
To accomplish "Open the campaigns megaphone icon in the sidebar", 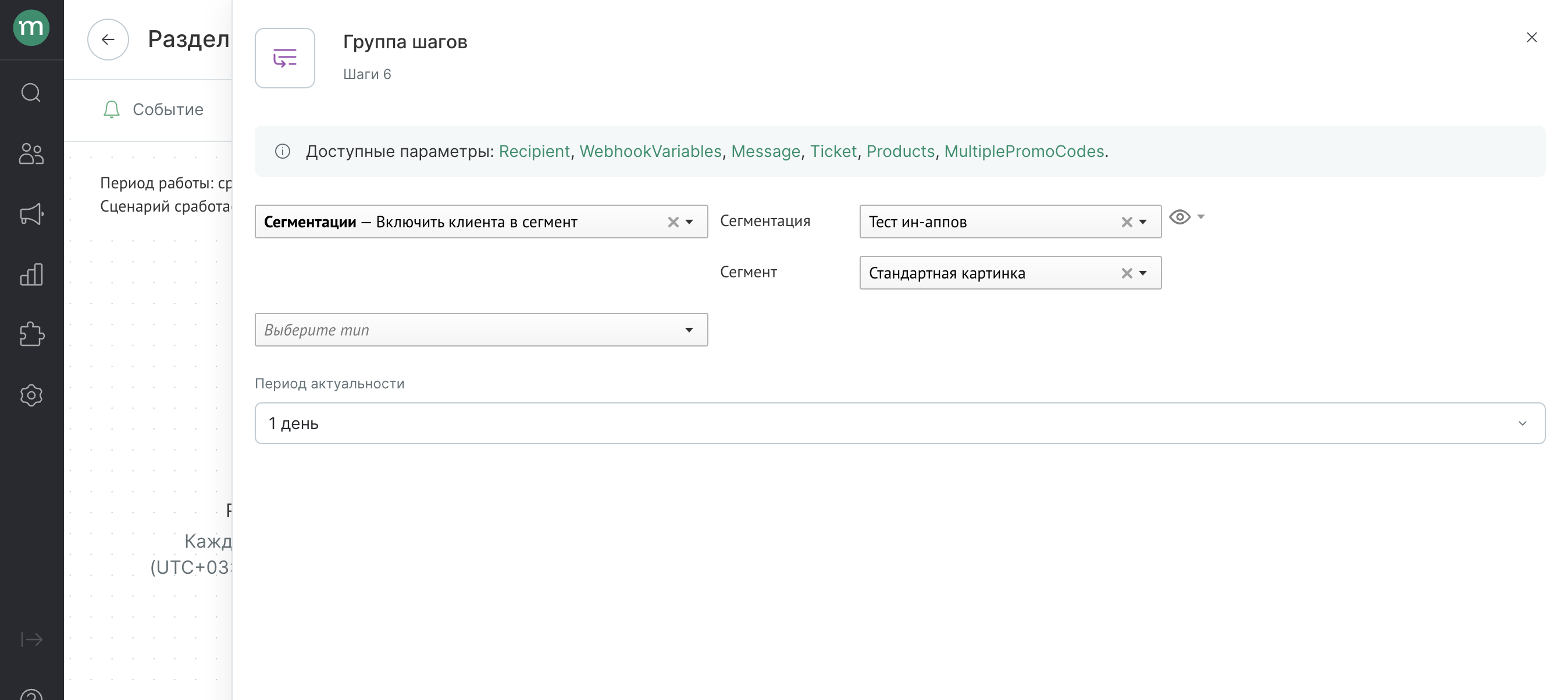I will tap(31, 213).
